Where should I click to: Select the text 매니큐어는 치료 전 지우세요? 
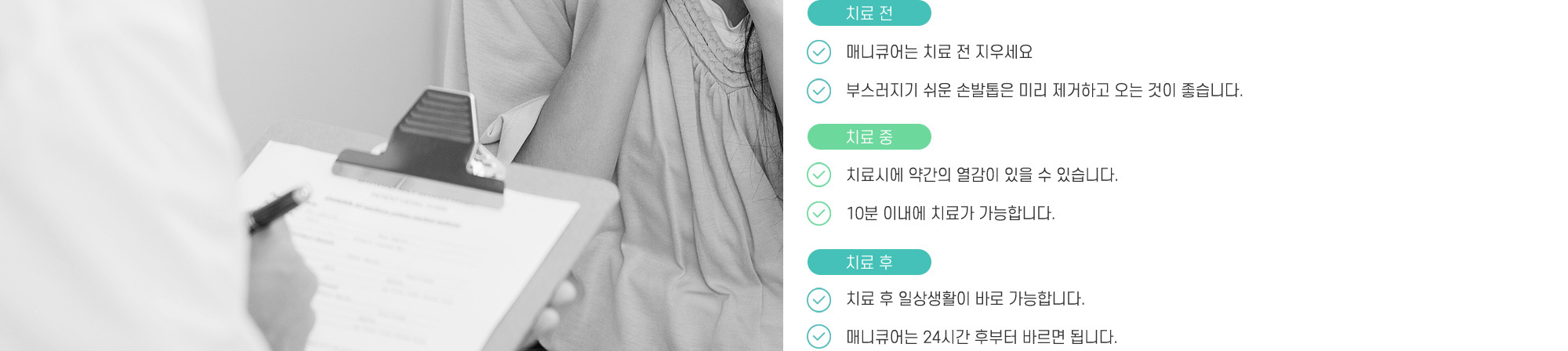[x=939, y=52]
